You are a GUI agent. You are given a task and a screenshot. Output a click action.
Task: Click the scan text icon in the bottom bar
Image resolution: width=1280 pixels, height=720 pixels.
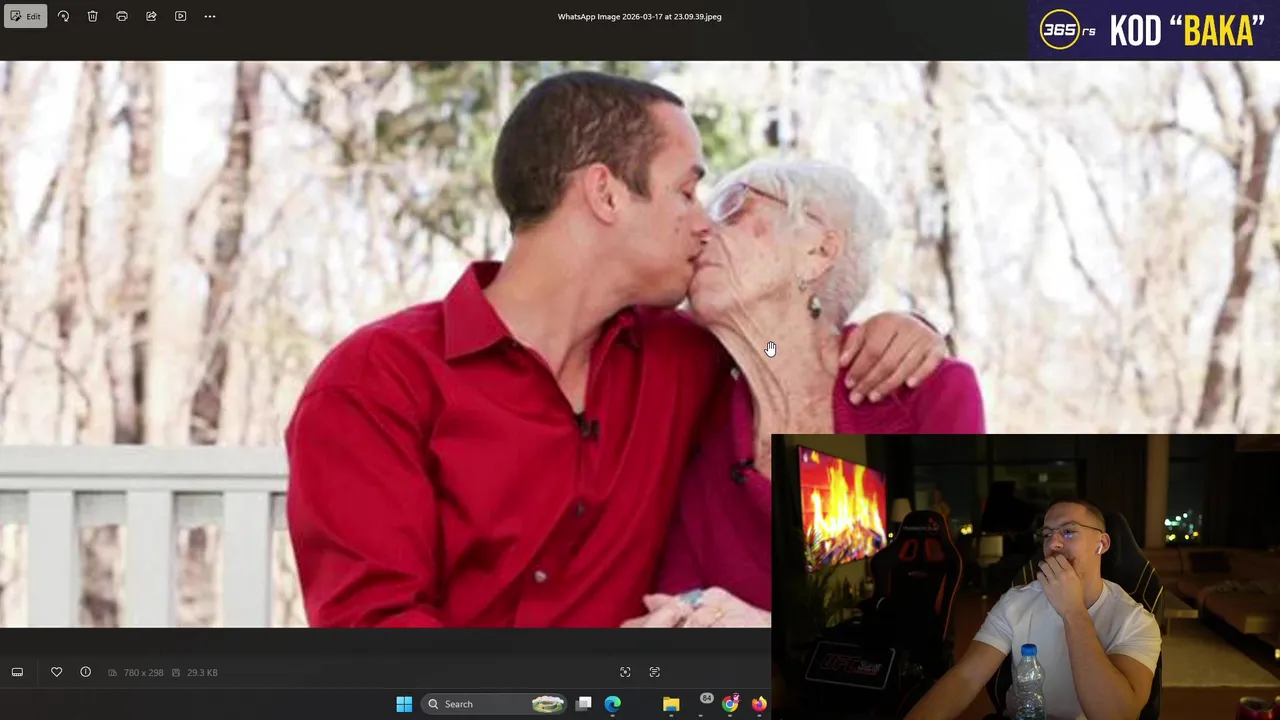[x=655, y=672]
